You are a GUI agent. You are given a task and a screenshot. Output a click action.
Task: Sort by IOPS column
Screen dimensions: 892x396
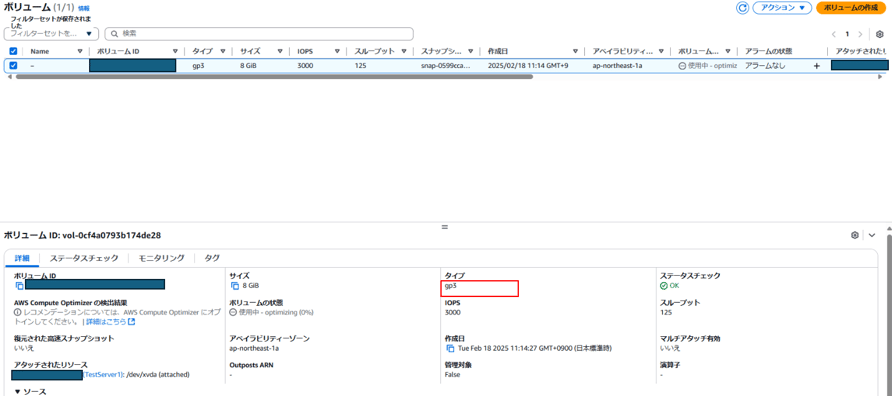coord(337,51)
